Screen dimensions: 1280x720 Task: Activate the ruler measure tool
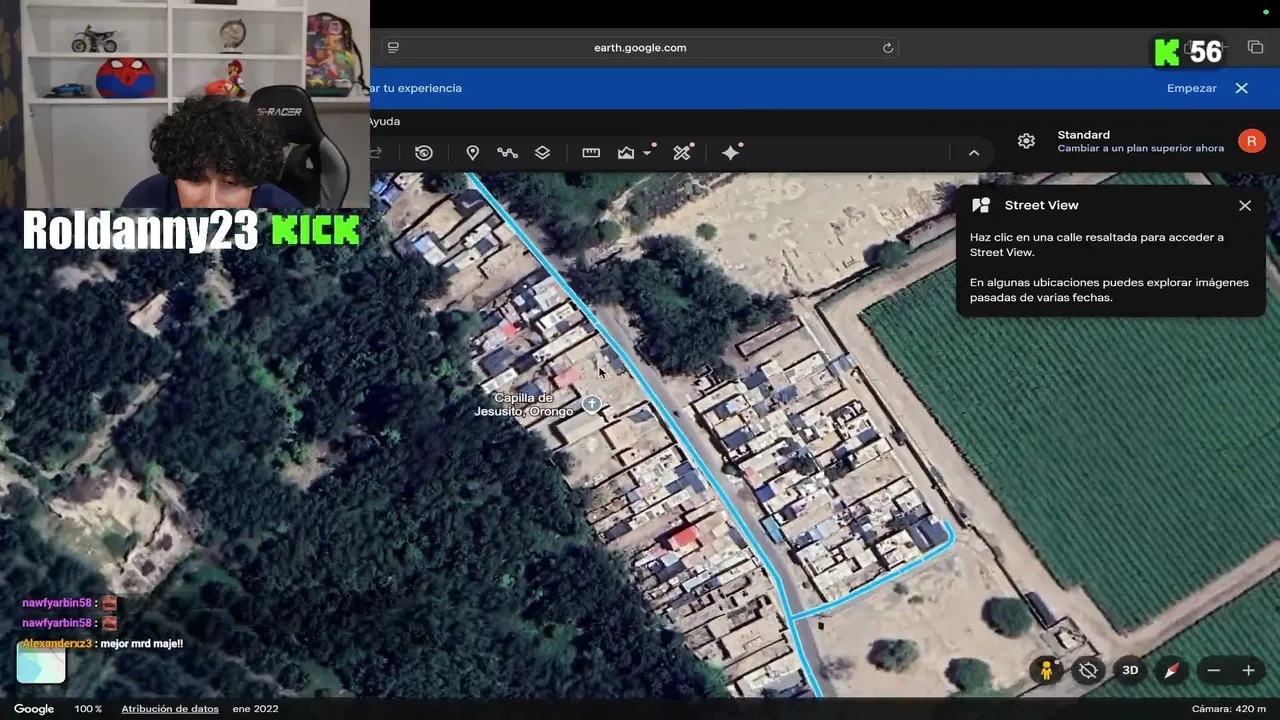pos(591,153)
